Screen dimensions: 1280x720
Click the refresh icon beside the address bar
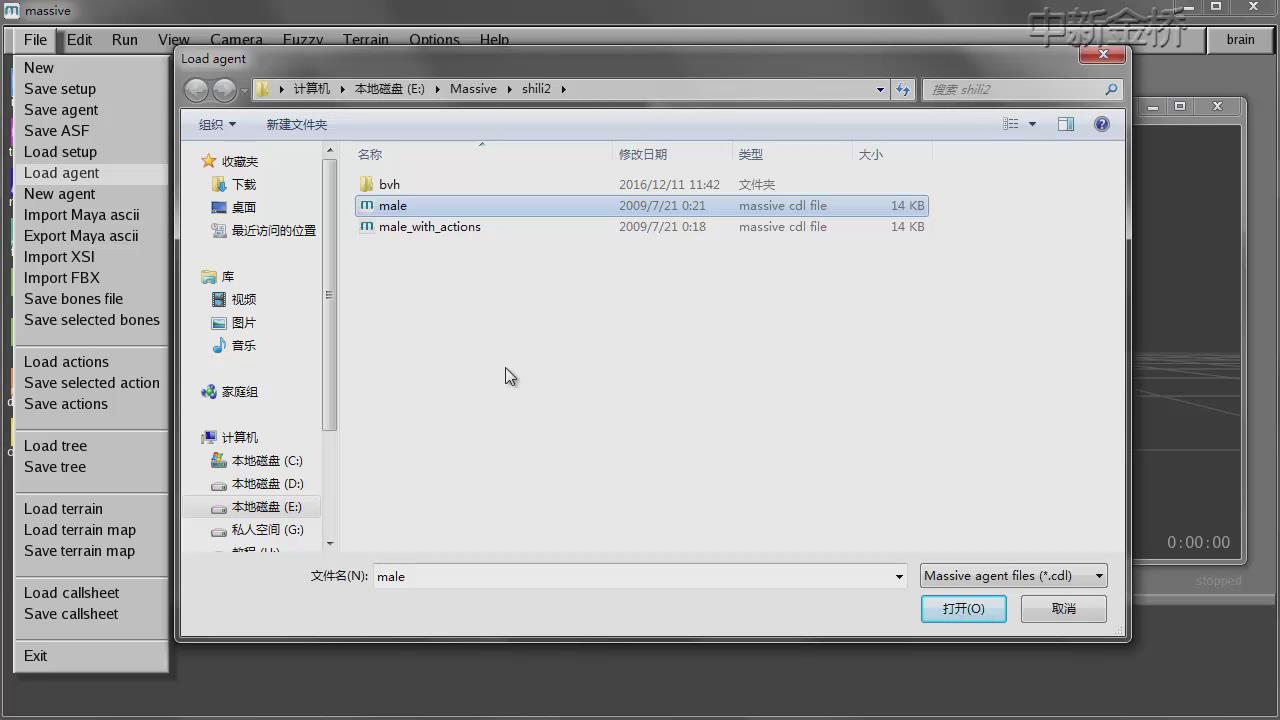coord(903,89)
